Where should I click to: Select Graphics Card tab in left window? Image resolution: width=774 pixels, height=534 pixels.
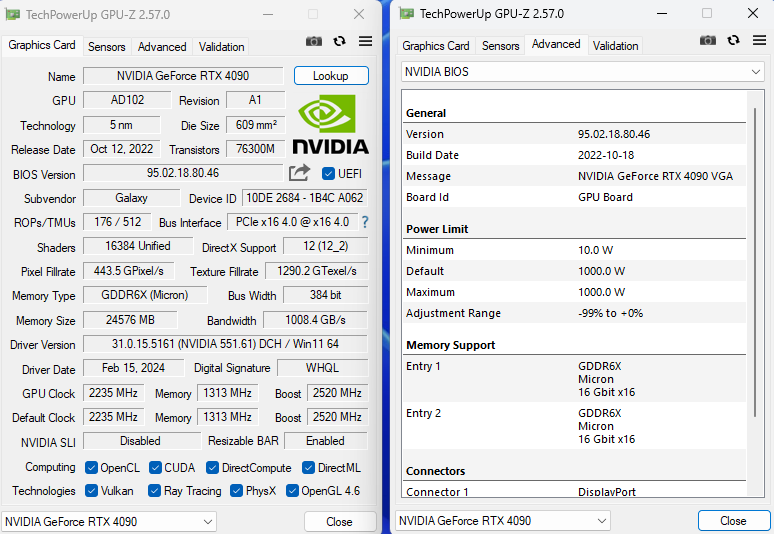coord(42,45)
